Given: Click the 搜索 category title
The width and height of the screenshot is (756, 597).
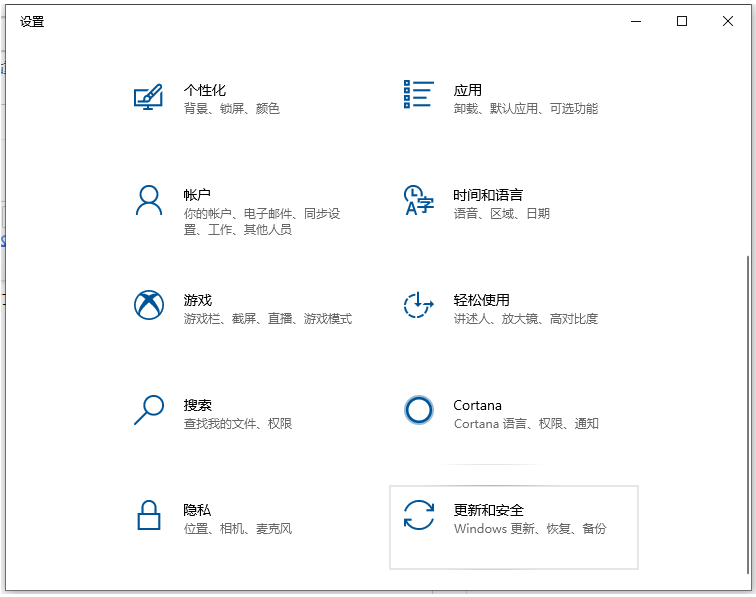Looking at the screenshot, I should coord(198,405).
